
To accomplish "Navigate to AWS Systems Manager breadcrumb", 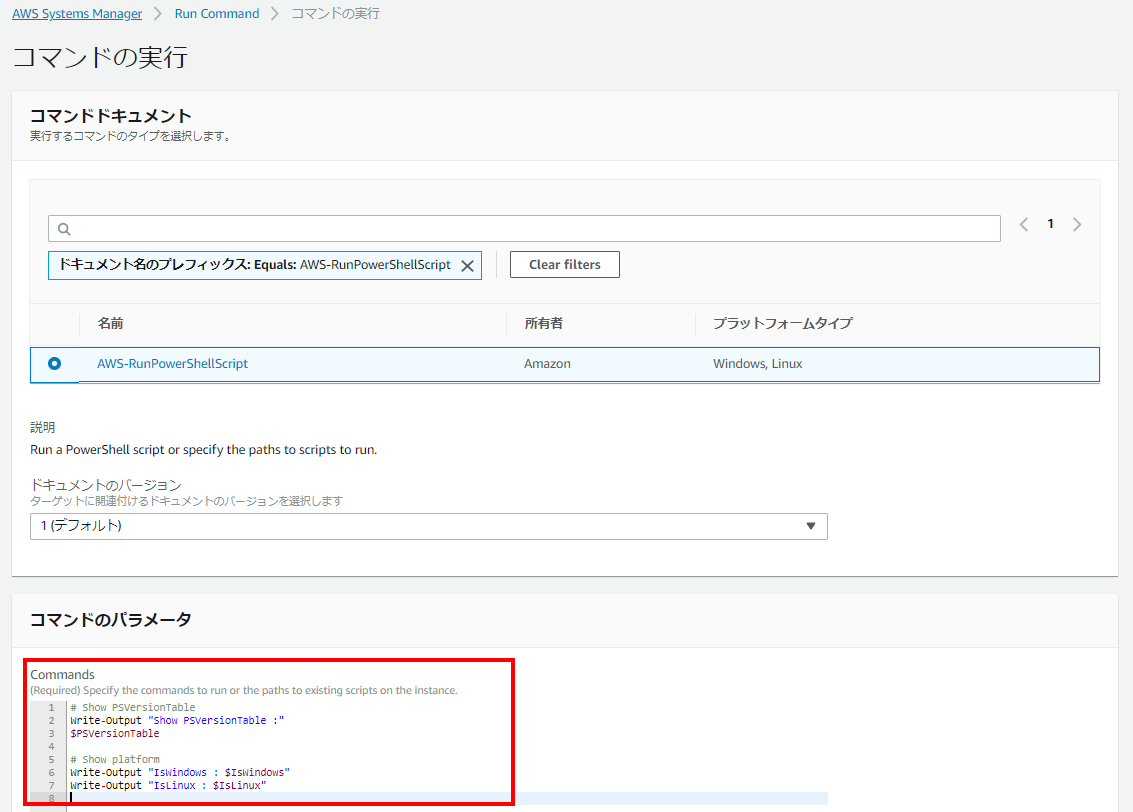I will pyautogui.click(x=77, y=13).
